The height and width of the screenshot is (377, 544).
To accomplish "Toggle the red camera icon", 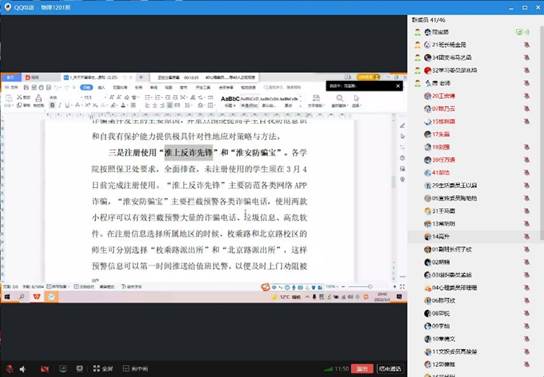I will point(44,369).
